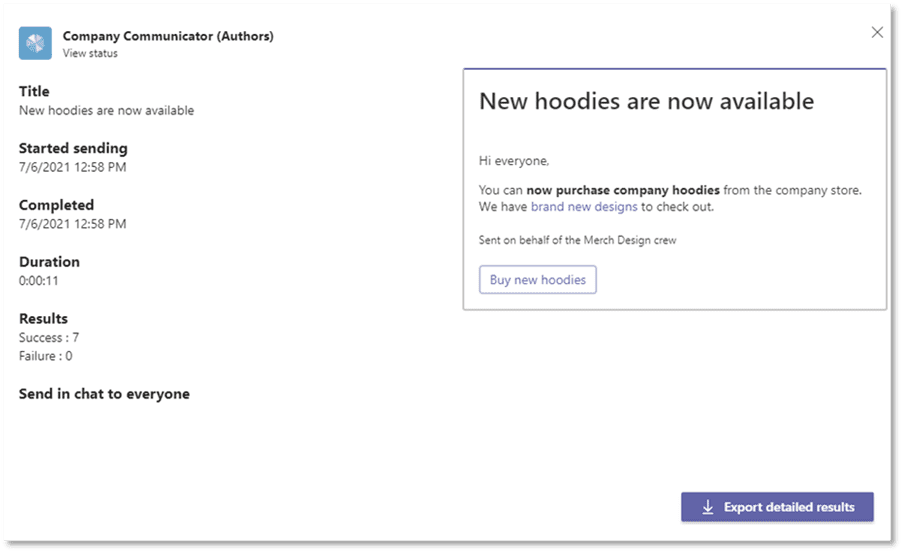This screenshot has width=903, height=553.
Task: Open the brand new designs link
Action: (x=584, y=207)
